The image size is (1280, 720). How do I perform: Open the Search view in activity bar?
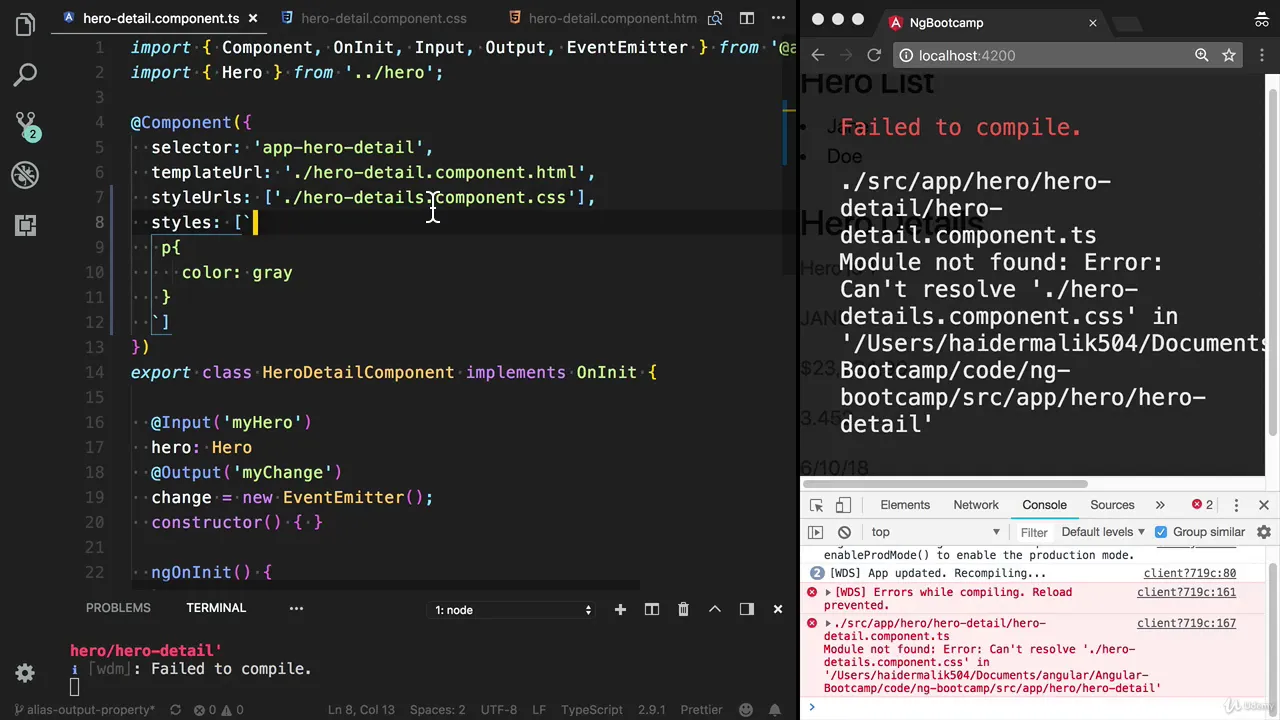tap(25, 74)
